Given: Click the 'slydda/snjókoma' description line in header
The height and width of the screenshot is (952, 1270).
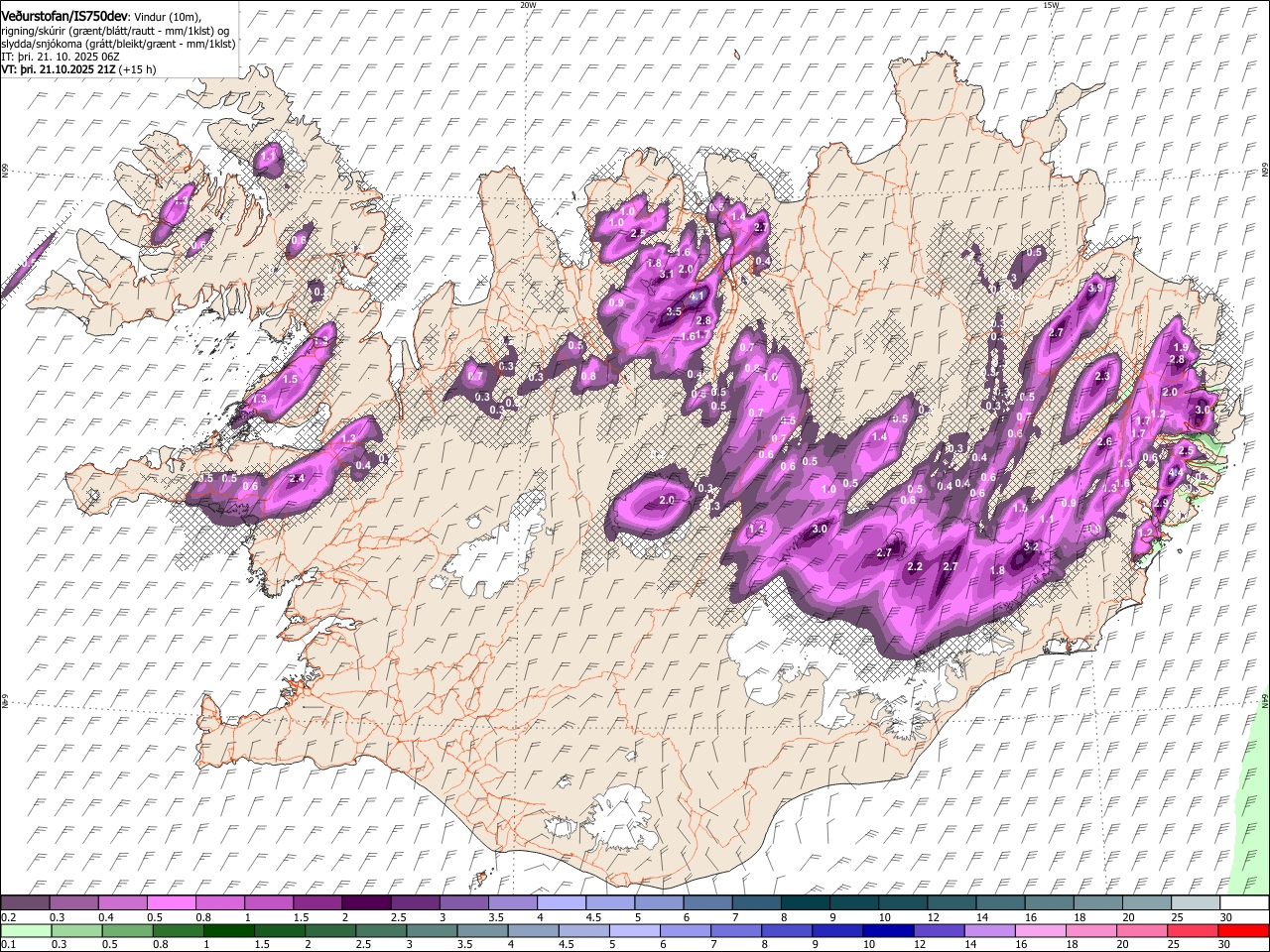Looking at the screenshot, I should point(118,43).
